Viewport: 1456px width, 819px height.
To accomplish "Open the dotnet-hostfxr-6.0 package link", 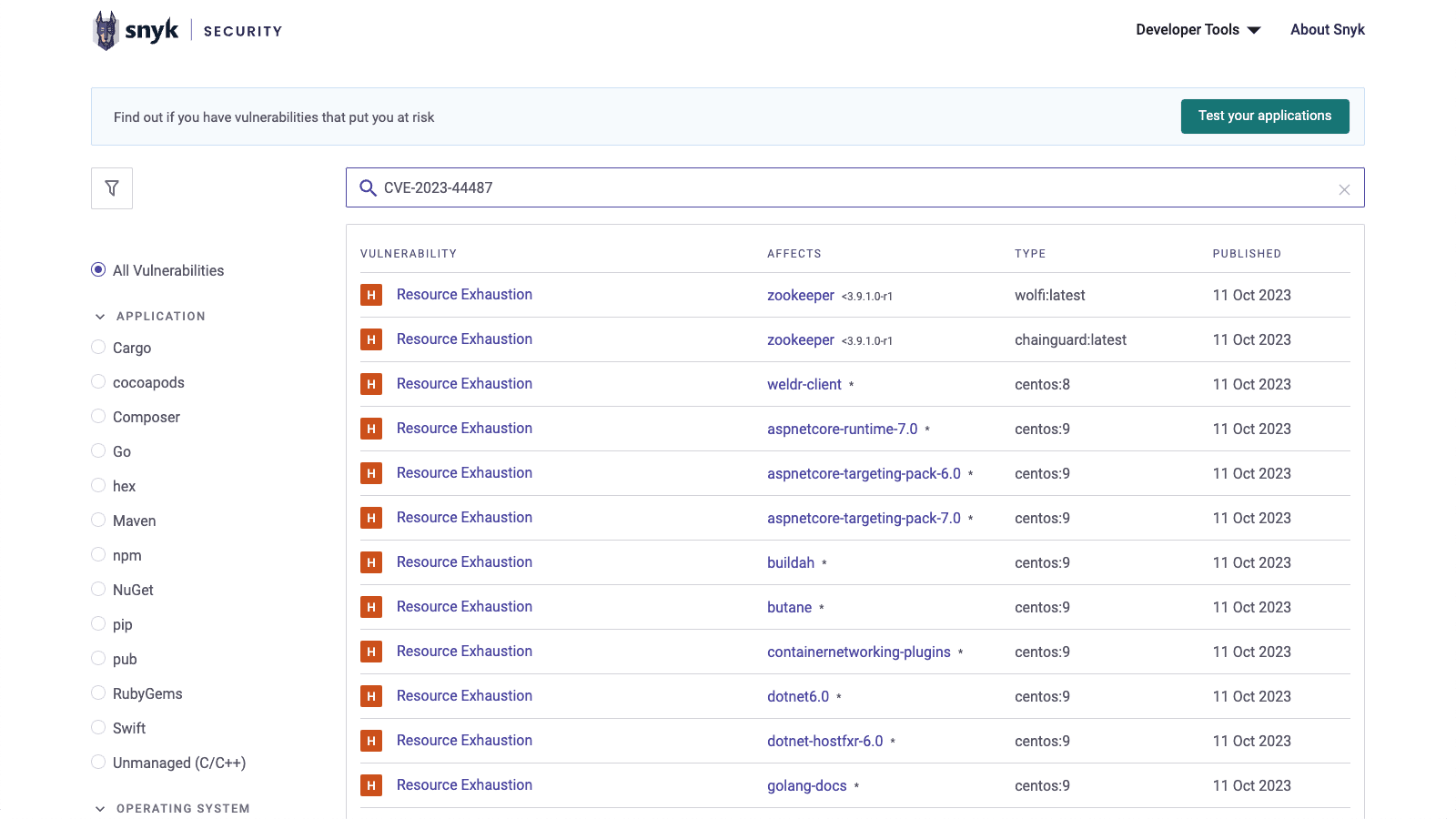I will point(825,742).
